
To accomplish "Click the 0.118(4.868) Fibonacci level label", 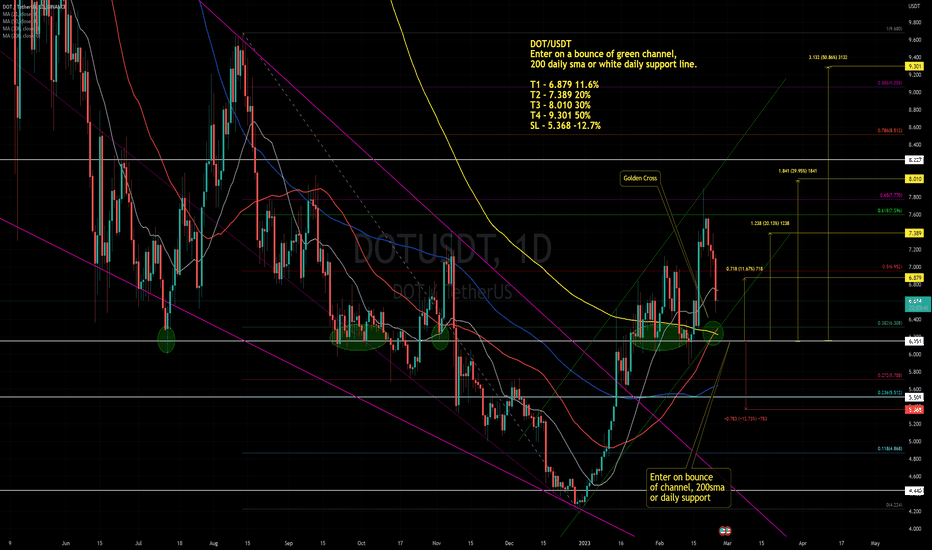I will coord(890,449).
